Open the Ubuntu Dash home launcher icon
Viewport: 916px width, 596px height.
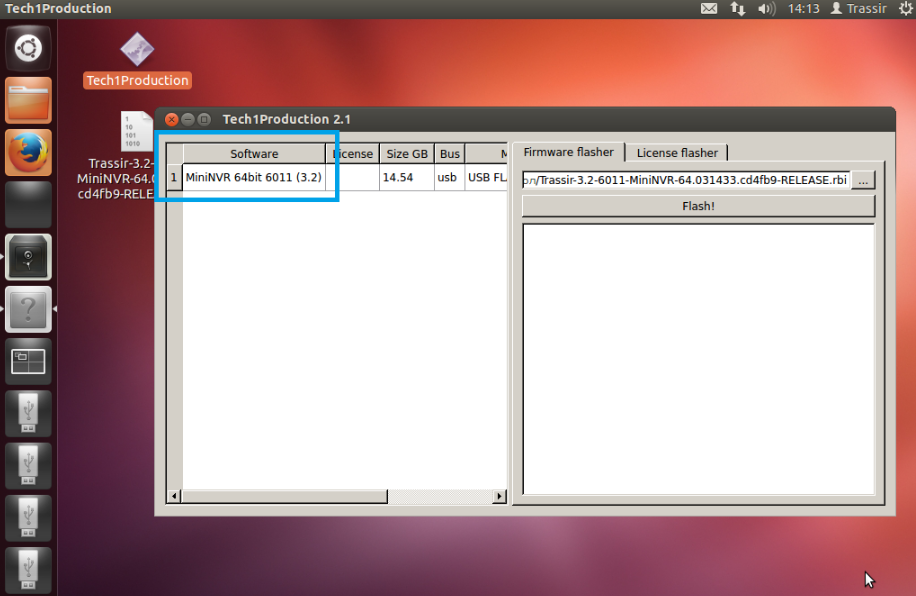28,48
